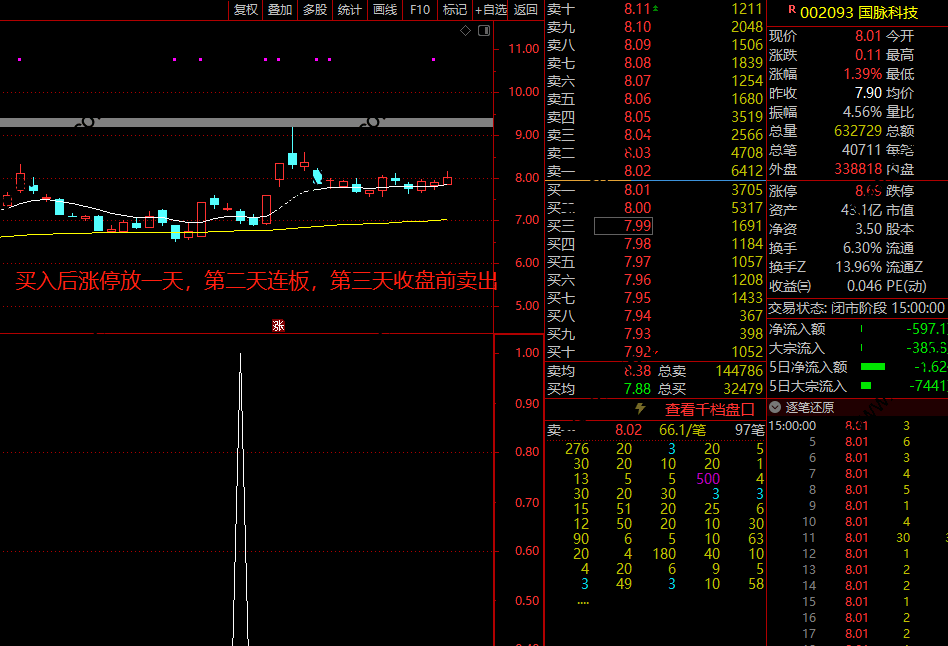Click the 97笔 order count label
The image size is (948, 646).
point(750,430)
